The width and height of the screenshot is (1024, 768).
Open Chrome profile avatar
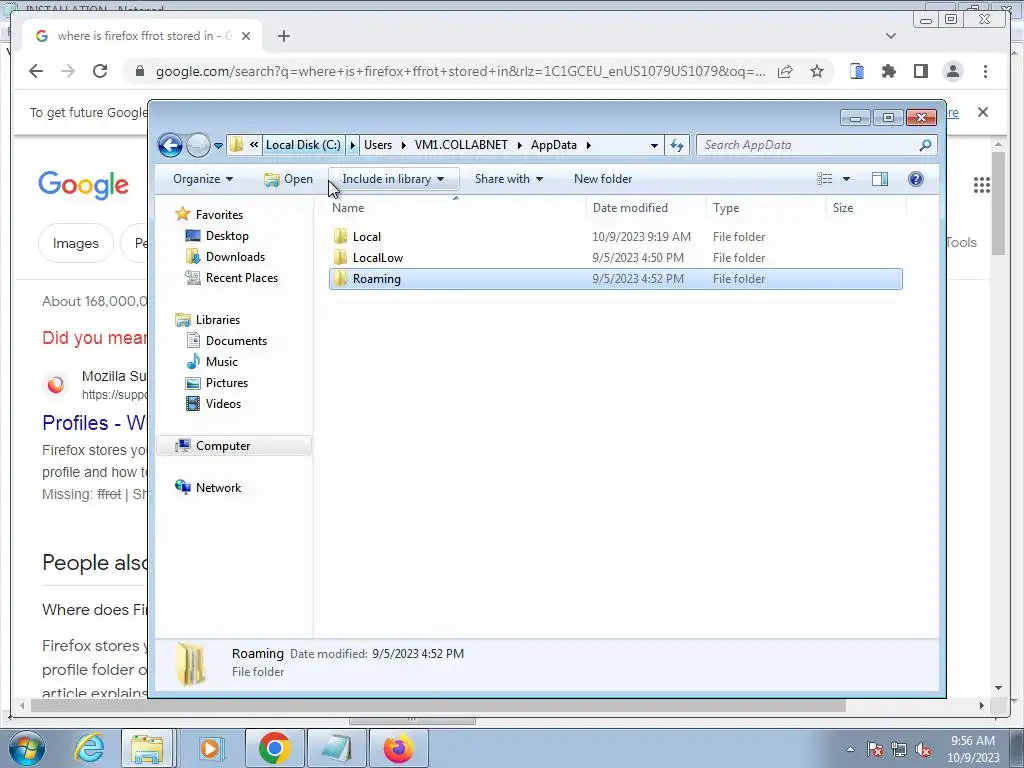pyautogui.click(x=953, y=71)
